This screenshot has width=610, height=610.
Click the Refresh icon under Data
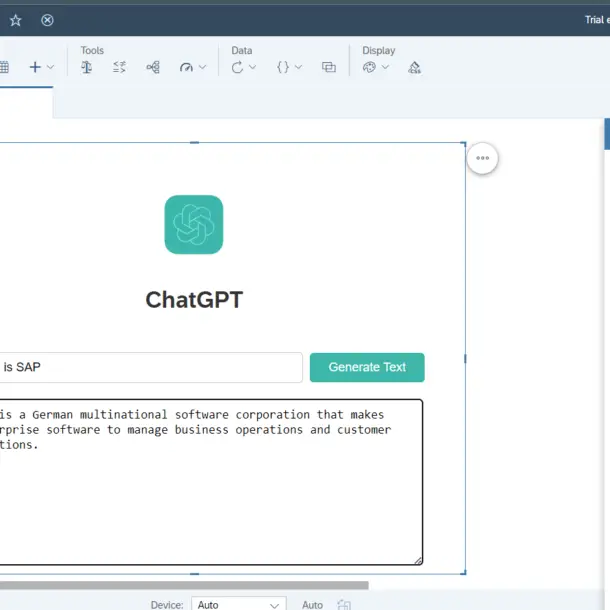click(x=237, y=67)
